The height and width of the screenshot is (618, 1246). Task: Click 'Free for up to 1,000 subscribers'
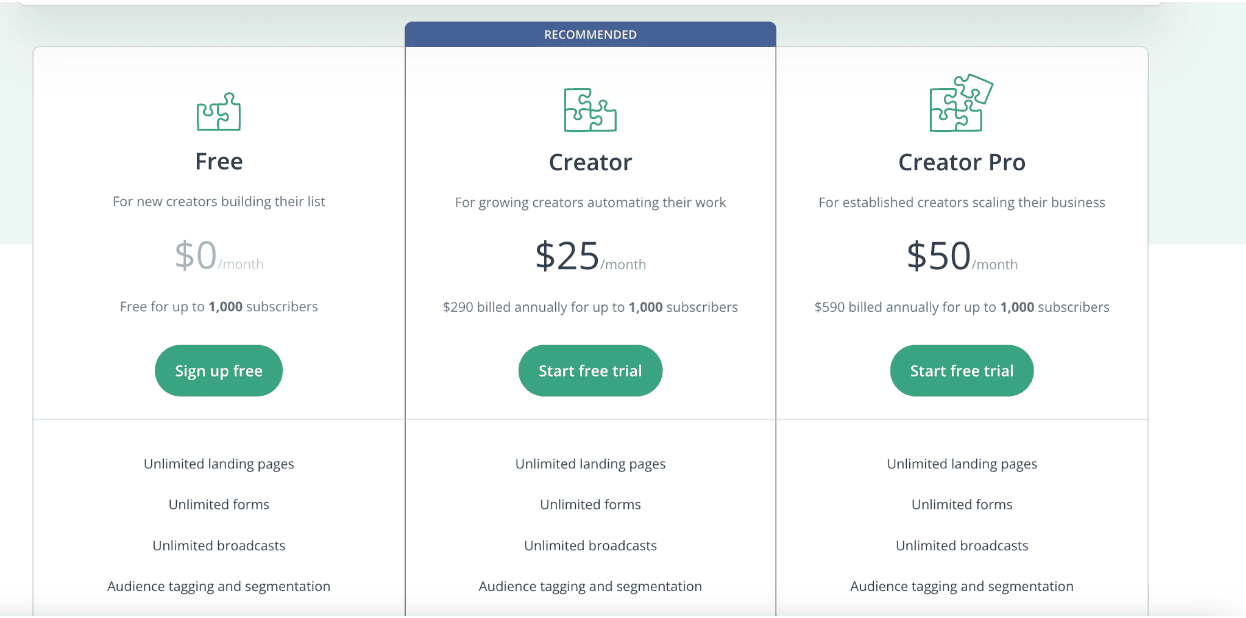[219, 306]
